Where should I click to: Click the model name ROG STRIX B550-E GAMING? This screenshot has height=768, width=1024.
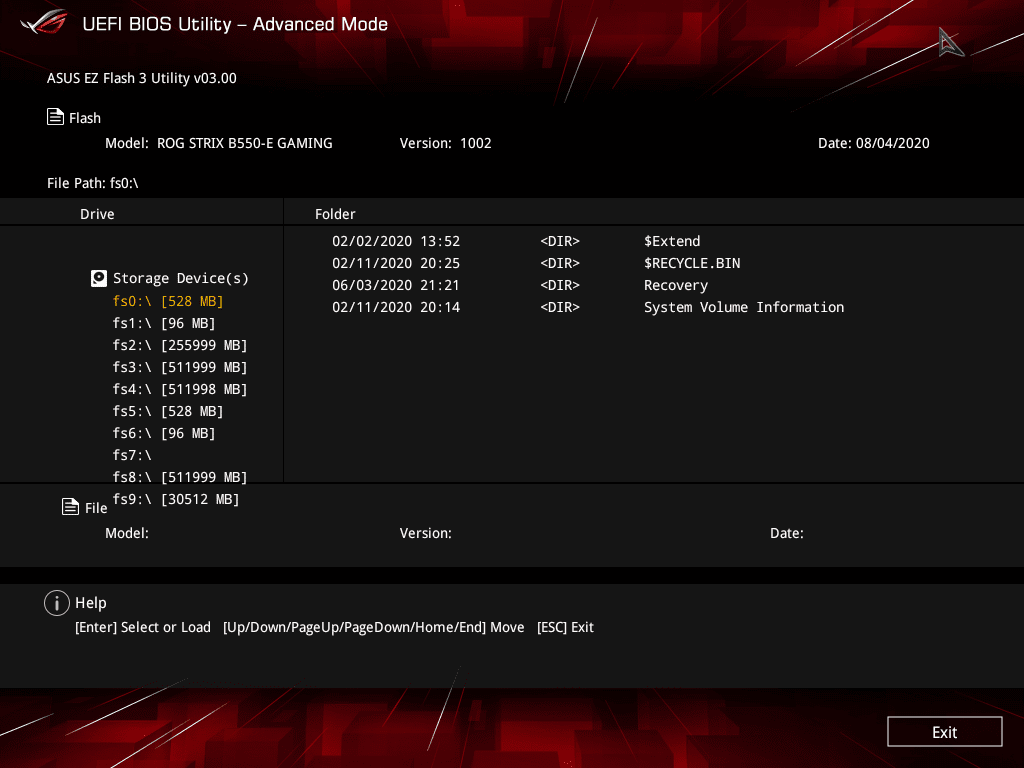[245, 143]
